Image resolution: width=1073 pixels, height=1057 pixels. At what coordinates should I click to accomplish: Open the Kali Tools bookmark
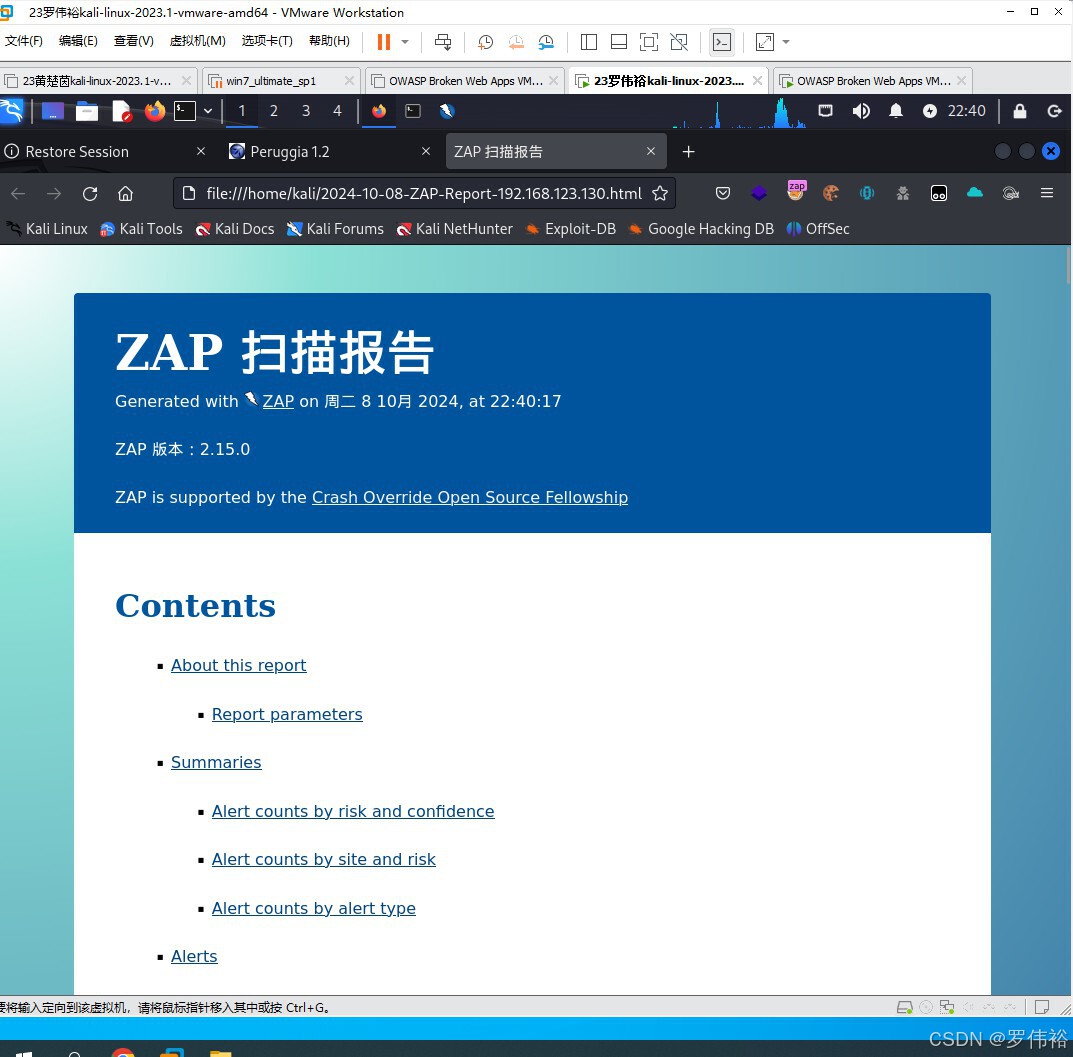[x=141, y=229]
